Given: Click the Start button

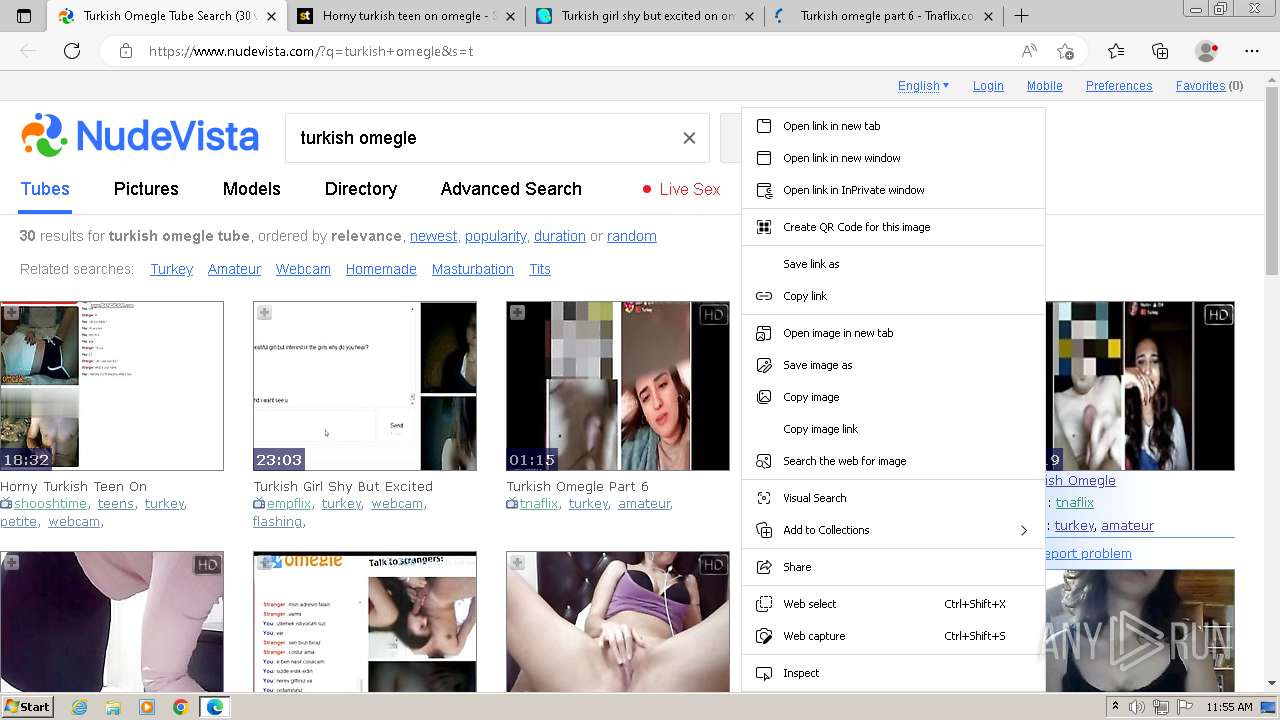Looking at the screenshot, I should pos(28,707).
